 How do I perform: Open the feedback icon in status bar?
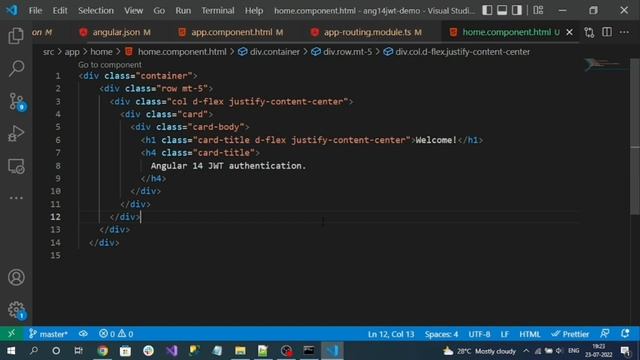coord(605,334)
